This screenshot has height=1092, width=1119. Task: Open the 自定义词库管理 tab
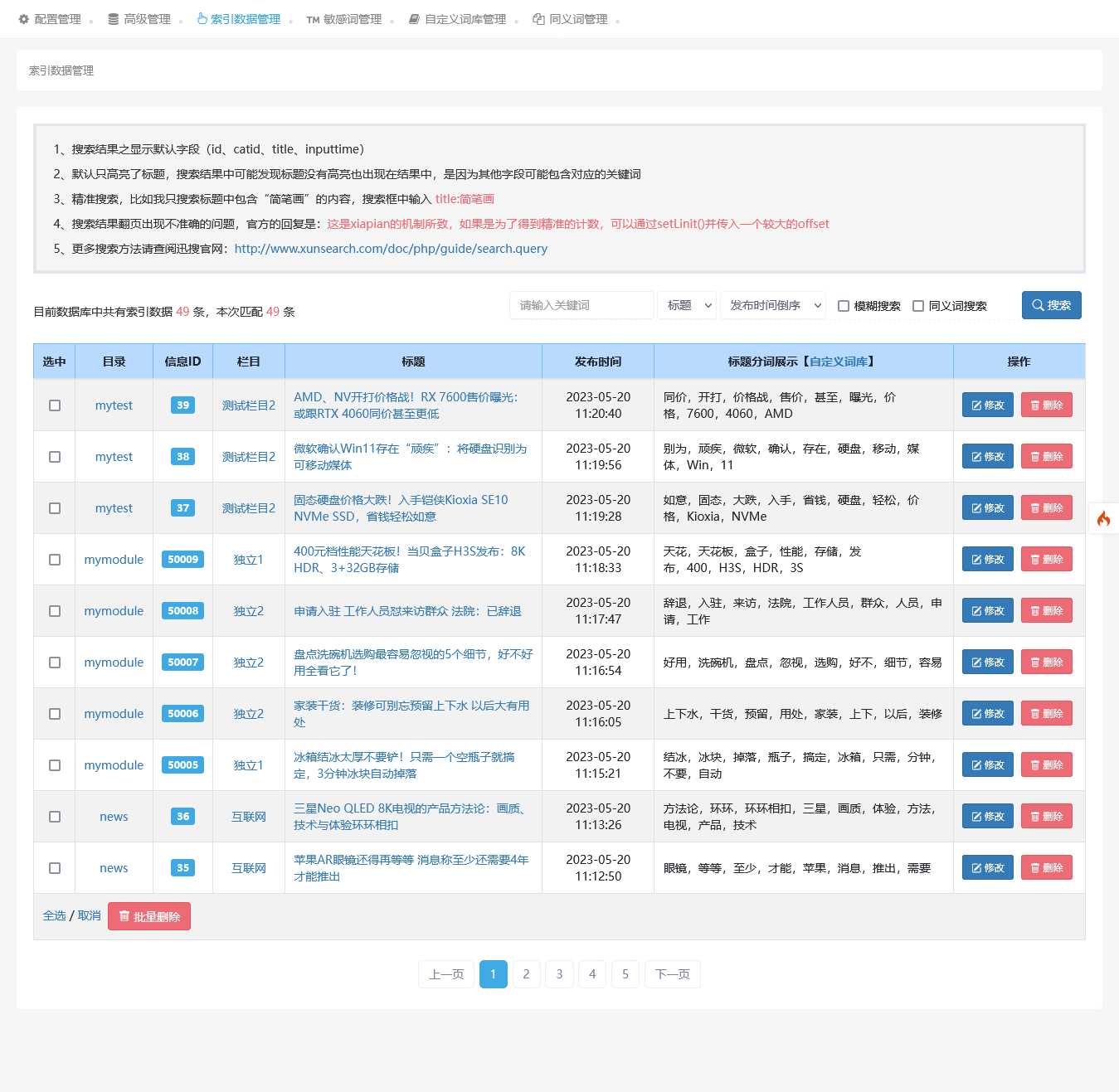tap(457, 19)
